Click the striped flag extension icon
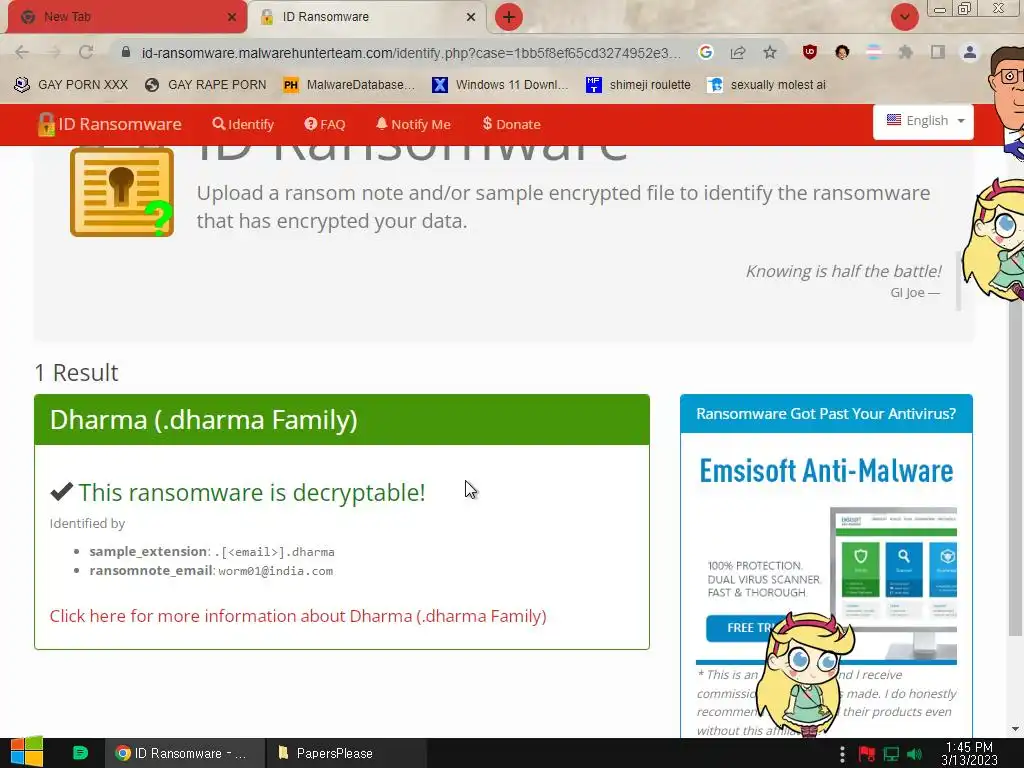1024x768 pixels. (x=874, y=52)
